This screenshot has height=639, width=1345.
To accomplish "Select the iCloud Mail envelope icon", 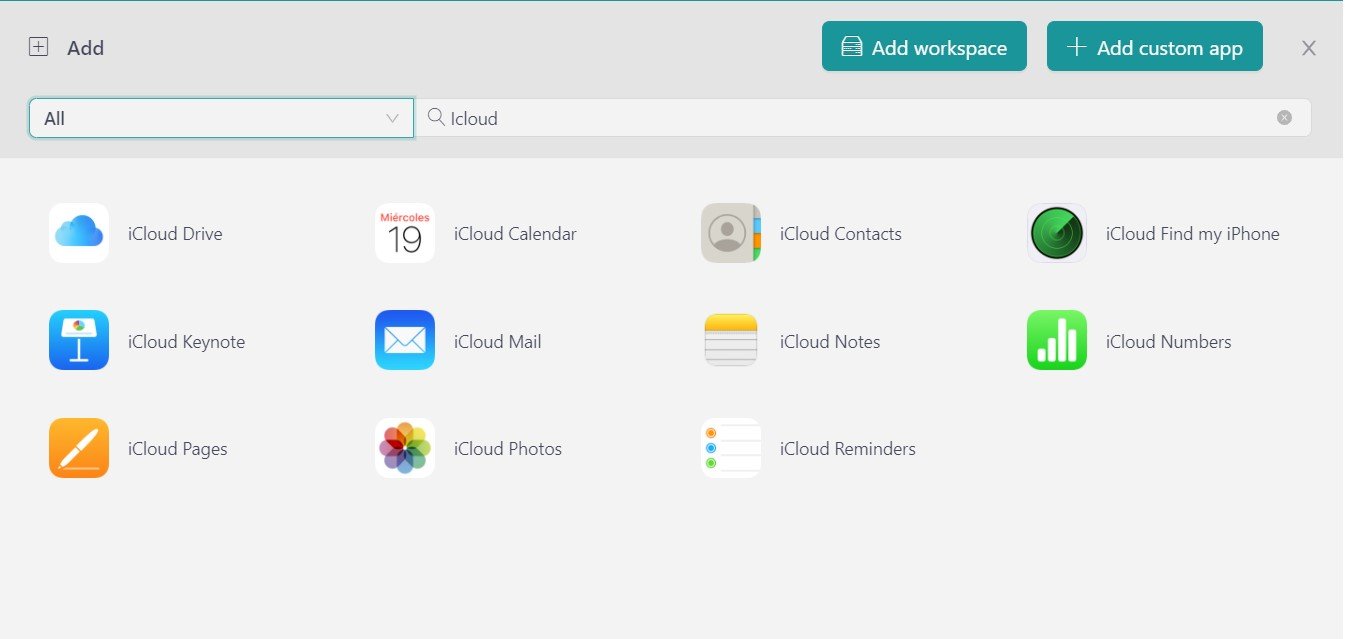I will pos(404,341).
